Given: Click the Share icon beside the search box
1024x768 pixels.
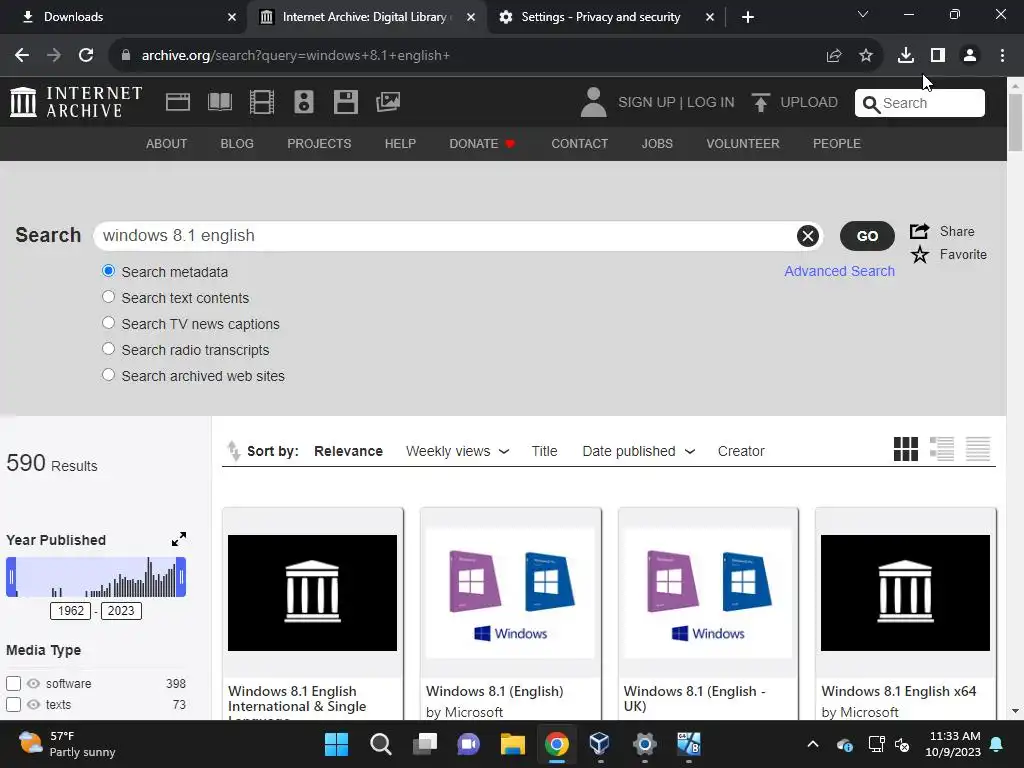Looking at the screenshot, I should click(x=920, y=231).
